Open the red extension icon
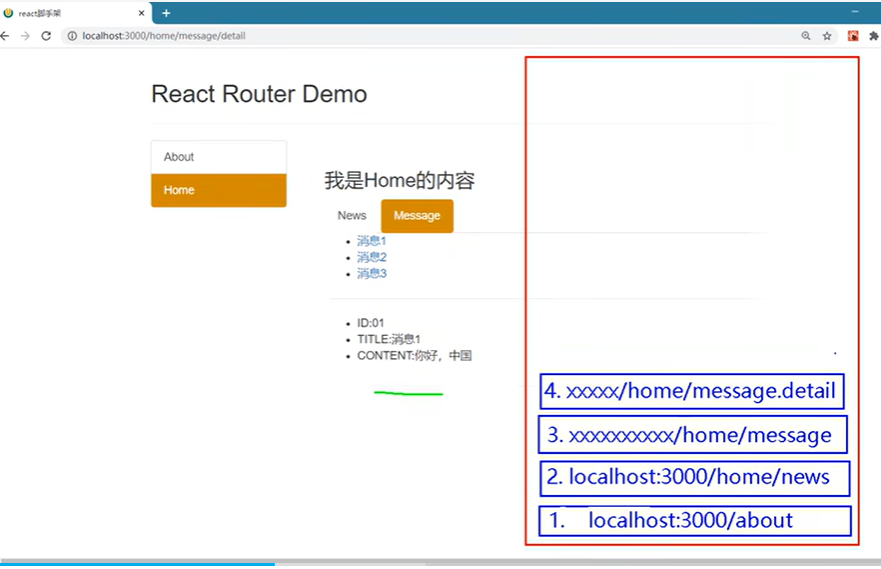 click(853, 36)
